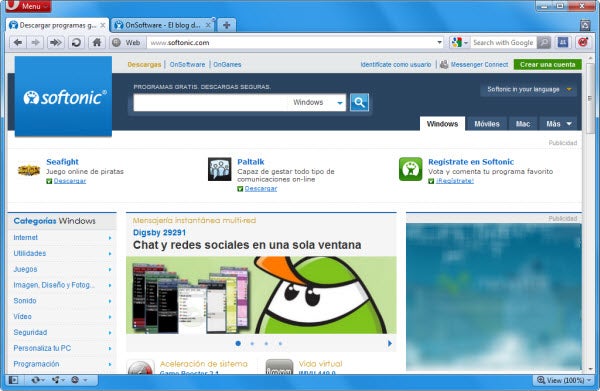Image resolution: width=600 pixels, height=391 pixels.
Task: Select the Mac tab
Action: click(x=523, y=124)
